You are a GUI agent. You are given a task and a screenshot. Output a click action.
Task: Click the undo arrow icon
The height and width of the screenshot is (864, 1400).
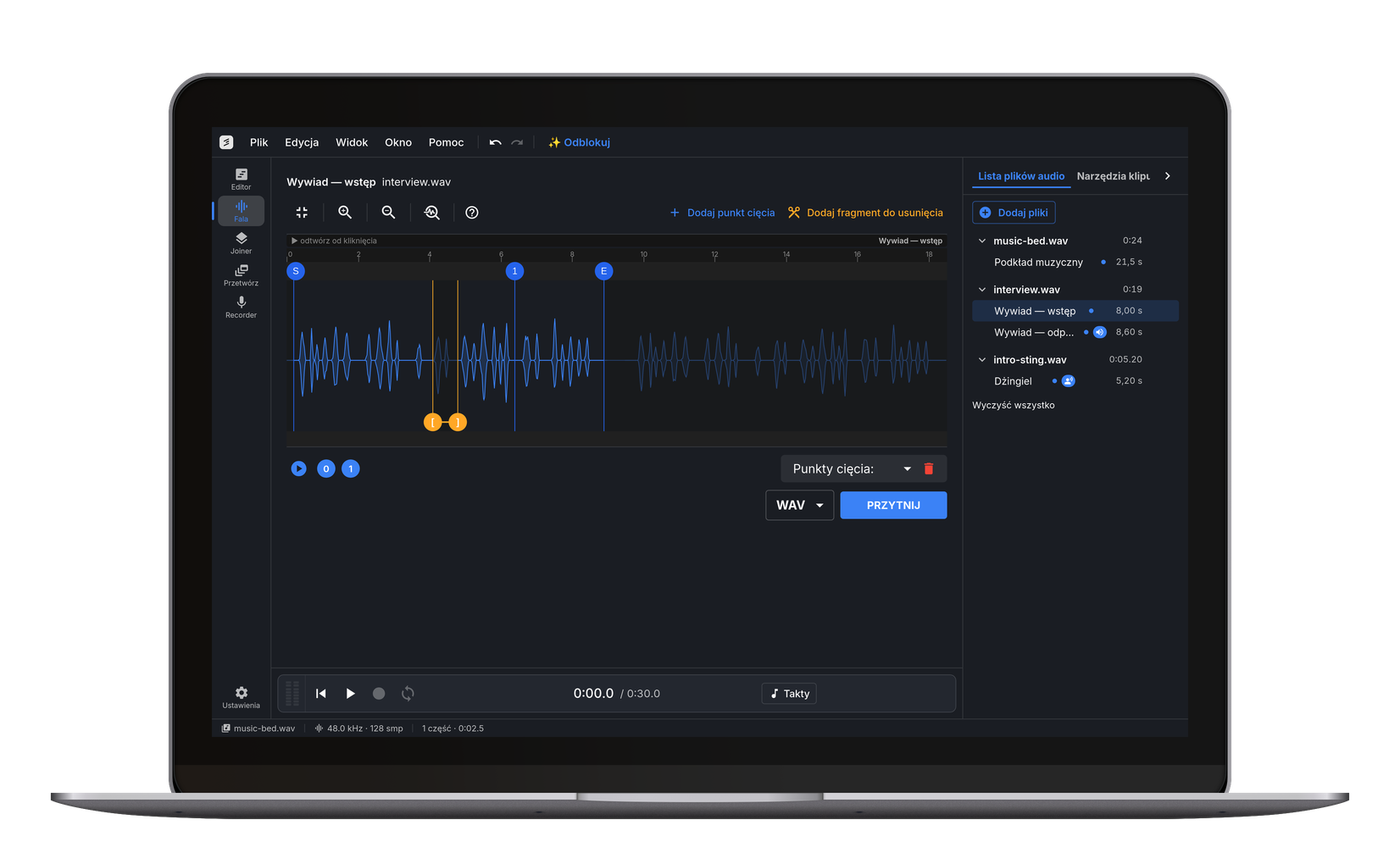pos(495,142)
